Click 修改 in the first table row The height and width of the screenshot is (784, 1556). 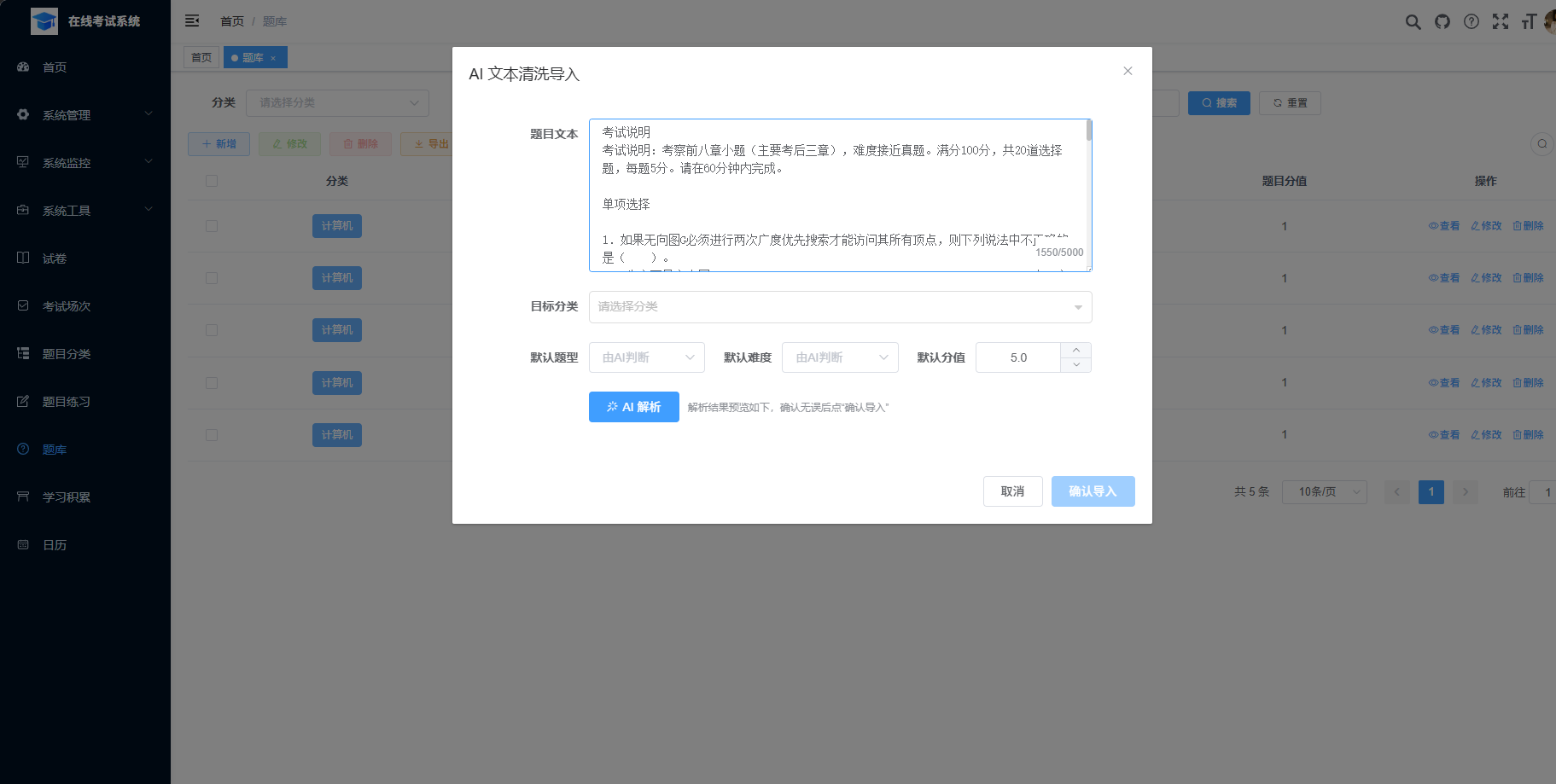[1486, 226]
